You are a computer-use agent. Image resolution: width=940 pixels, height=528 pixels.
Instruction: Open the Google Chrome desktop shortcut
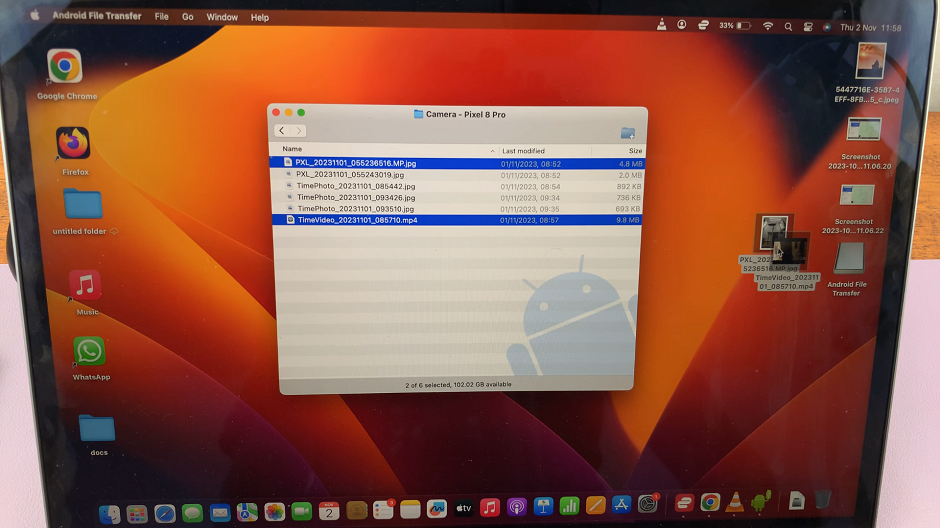click(65, 66)
